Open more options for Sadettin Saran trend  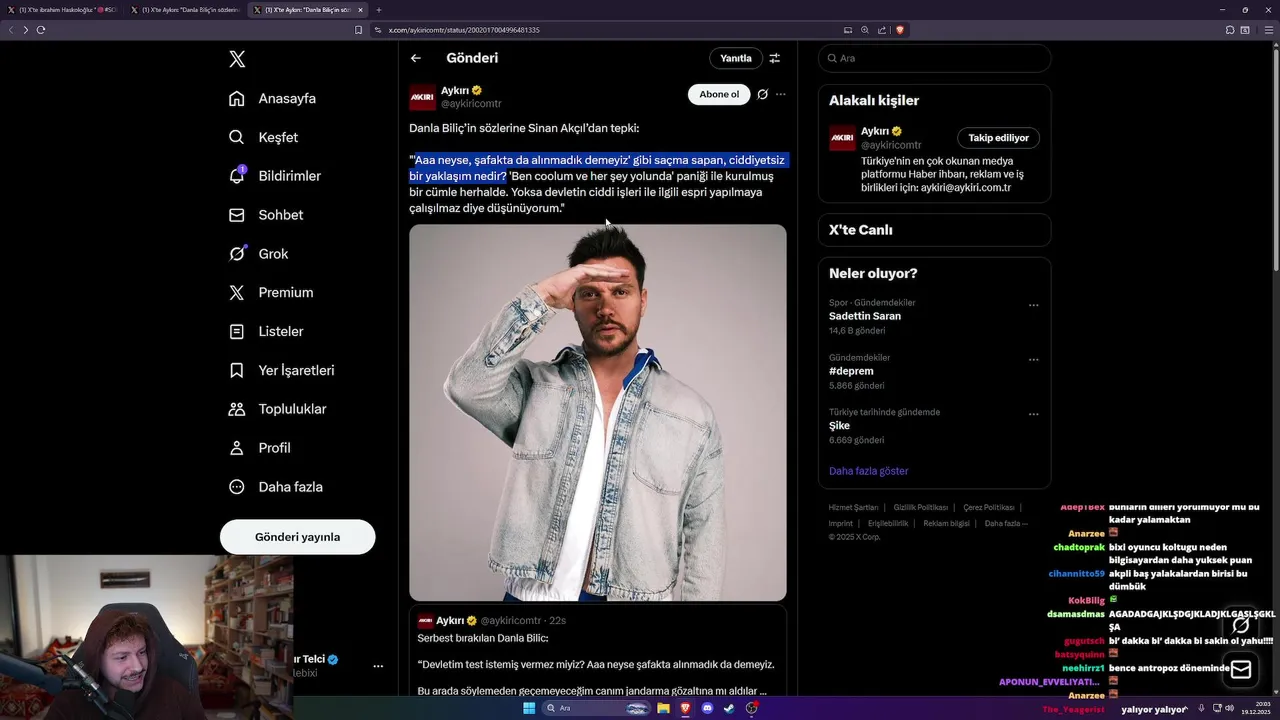tap(1034, 305)
